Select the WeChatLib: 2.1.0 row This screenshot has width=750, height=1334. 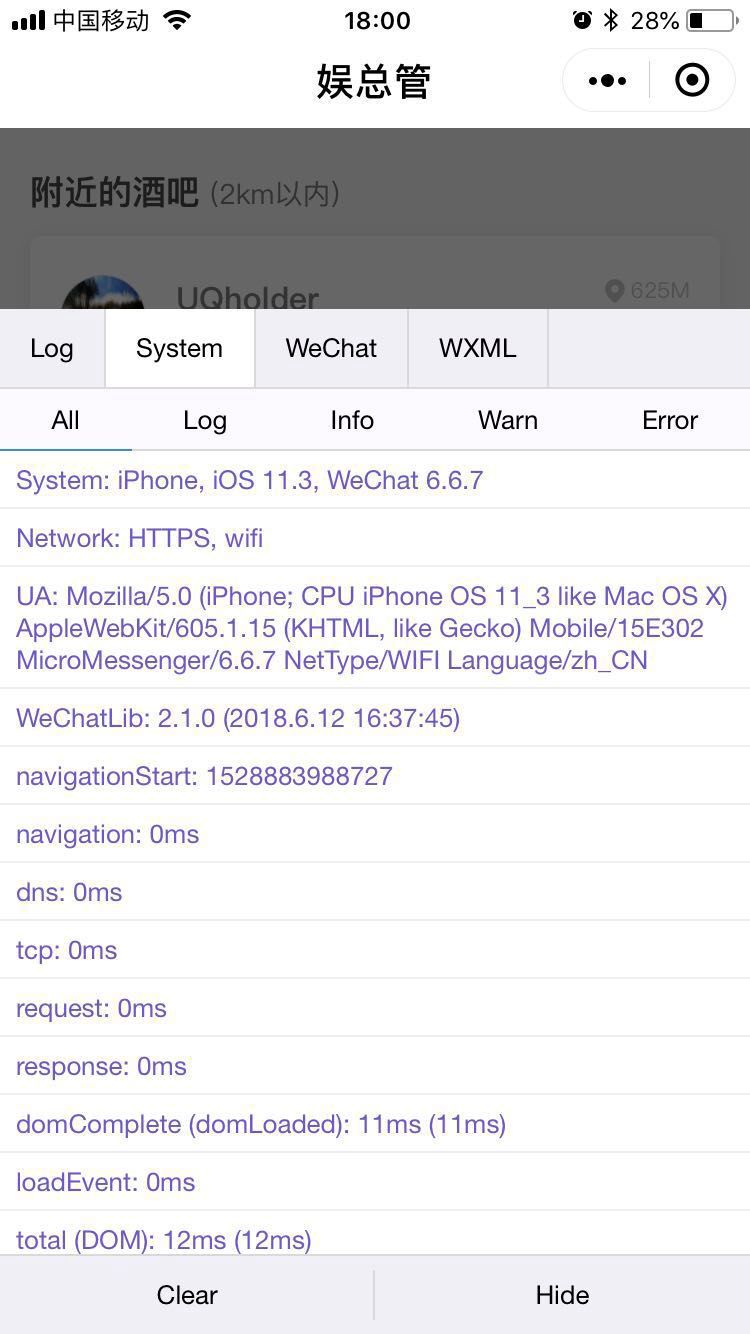coord(375,718)
